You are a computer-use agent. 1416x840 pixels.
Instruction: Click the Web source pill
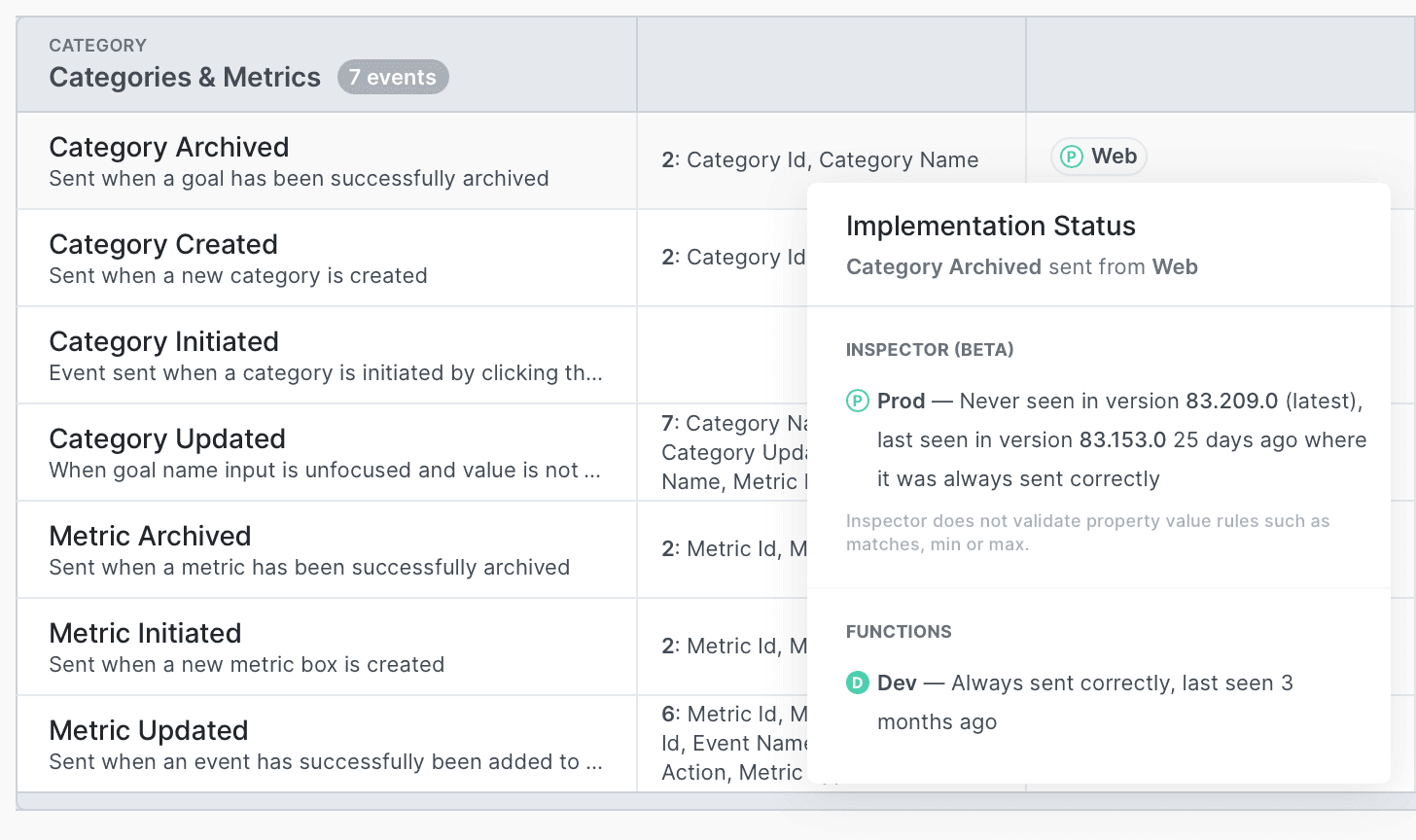coord(1099,156)
